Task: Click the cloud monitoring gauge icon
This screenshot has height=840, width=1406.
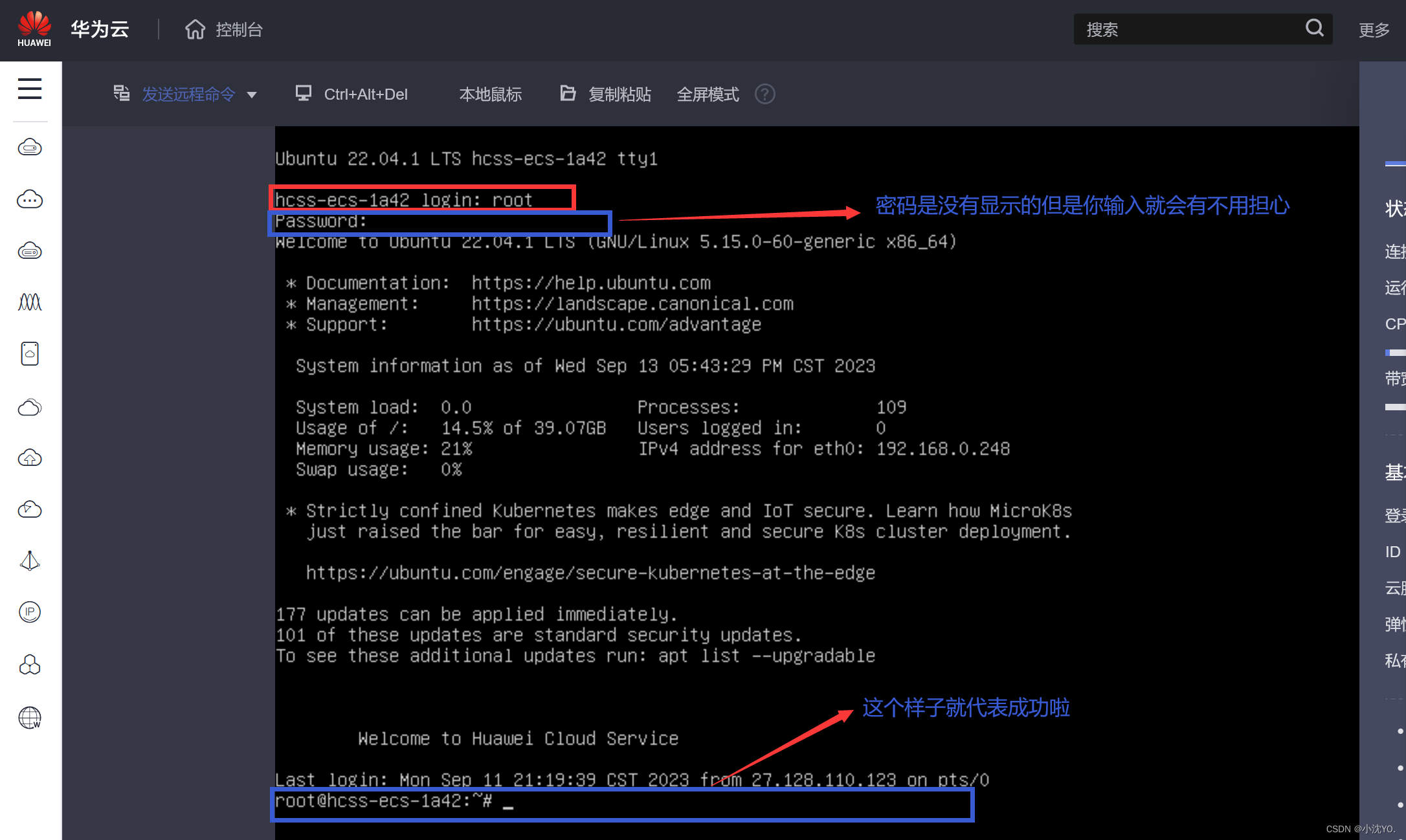Action: pos(30,509)
